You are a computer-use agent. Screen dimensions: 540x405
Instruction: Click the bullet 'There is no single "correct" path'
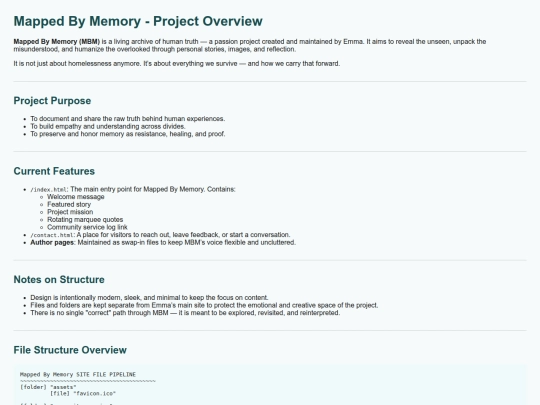pyautogui.click(x=185, y=313)
